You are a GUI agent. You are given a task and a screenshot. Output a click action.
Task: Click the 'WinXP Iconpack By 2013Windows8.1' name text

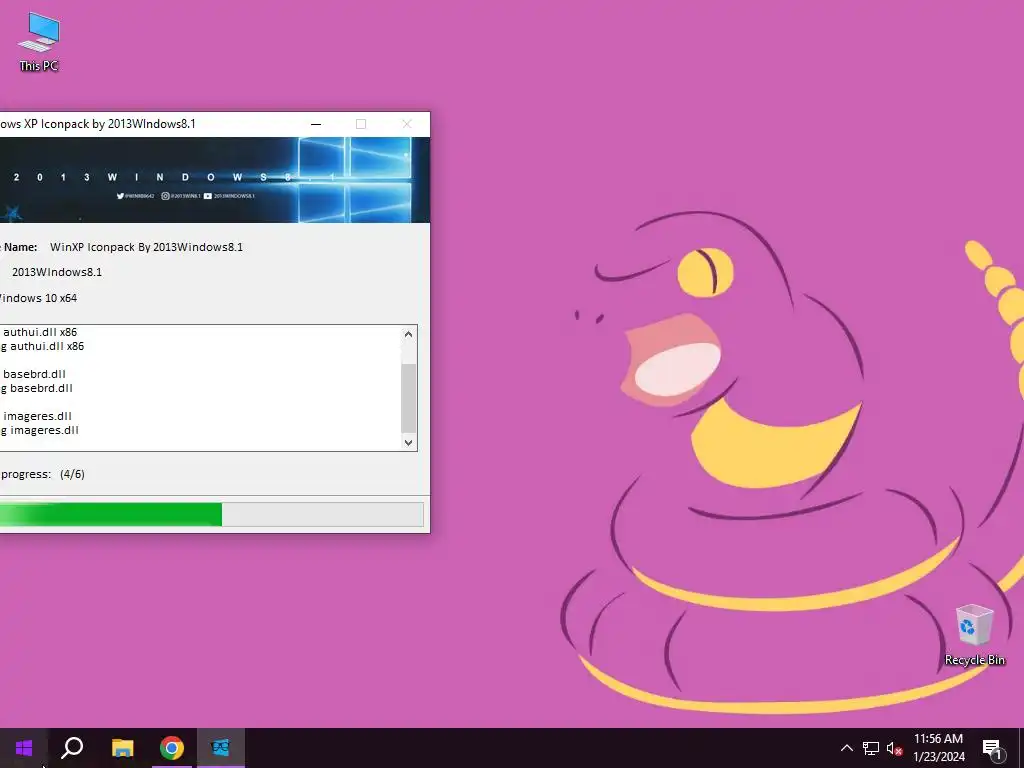(146, 247)
